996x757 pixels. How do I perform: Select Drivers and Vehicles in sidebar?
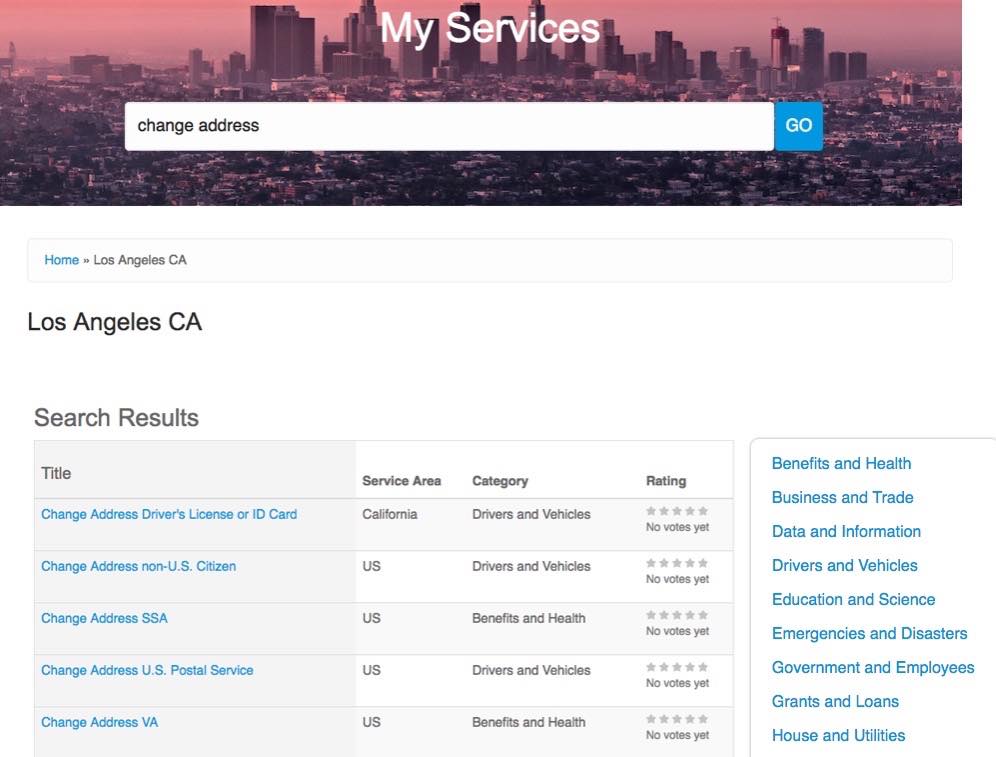pos(844,565)
